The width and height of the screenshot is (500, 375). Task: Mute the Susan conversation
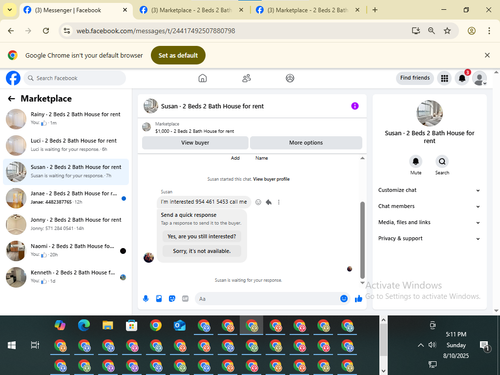416,162
